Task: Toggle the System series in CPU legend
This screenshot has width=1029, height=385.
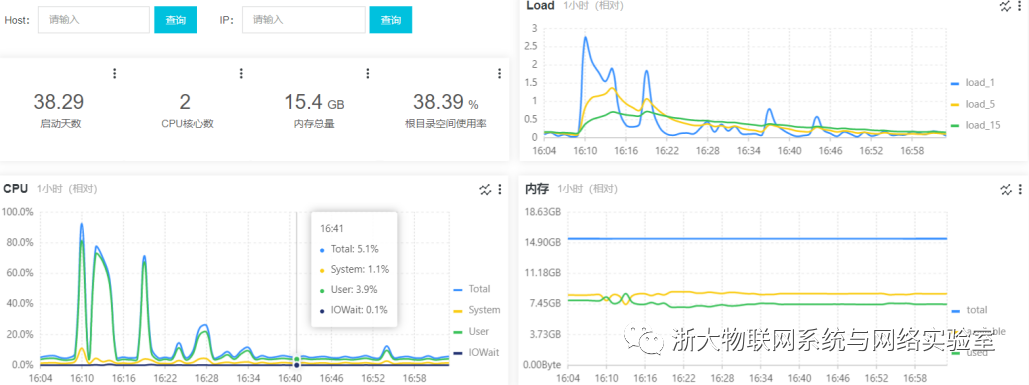Action: pos(476,310)
